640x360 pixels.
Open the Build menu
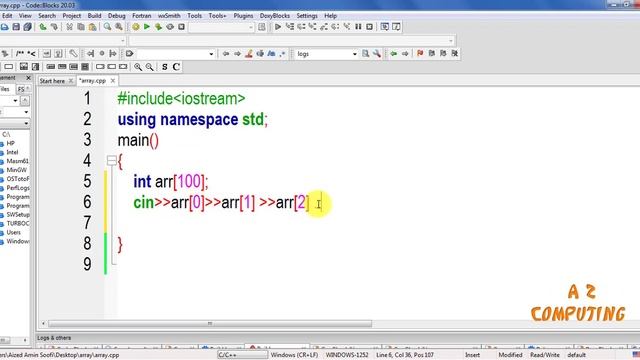pos(94,16)
